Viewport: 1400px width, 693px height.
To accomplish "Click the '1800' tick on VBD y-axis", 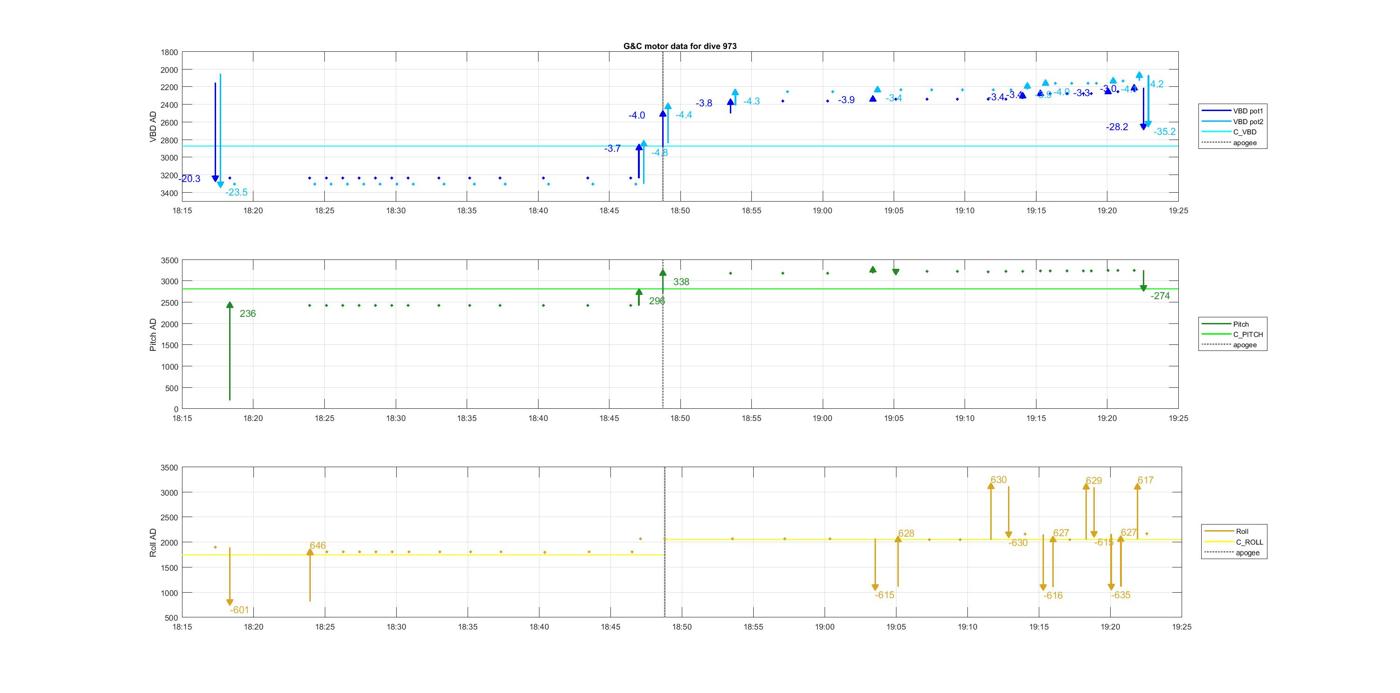I will click(x=169, y=52).
